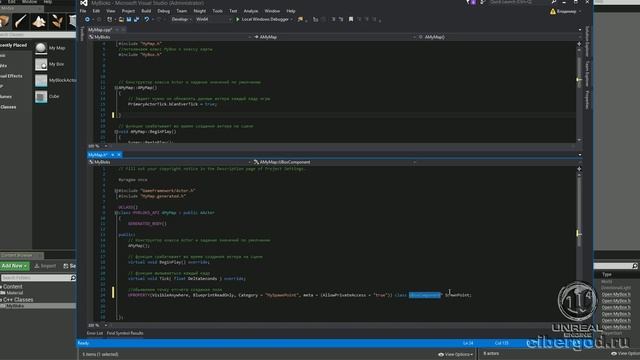
Task: Open the Find Symbol Results tab
Action: click(125, 333)
